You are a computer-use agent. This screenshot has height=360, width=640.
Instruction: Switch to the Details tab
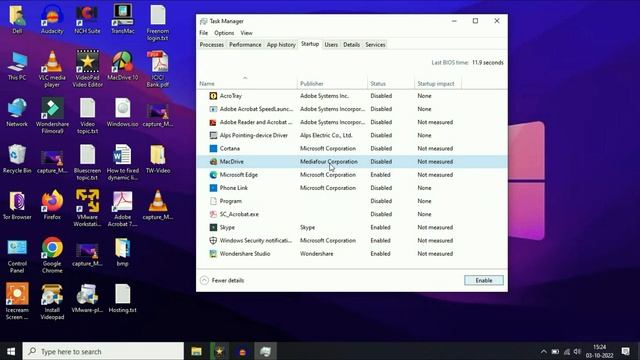pos(351,44)
